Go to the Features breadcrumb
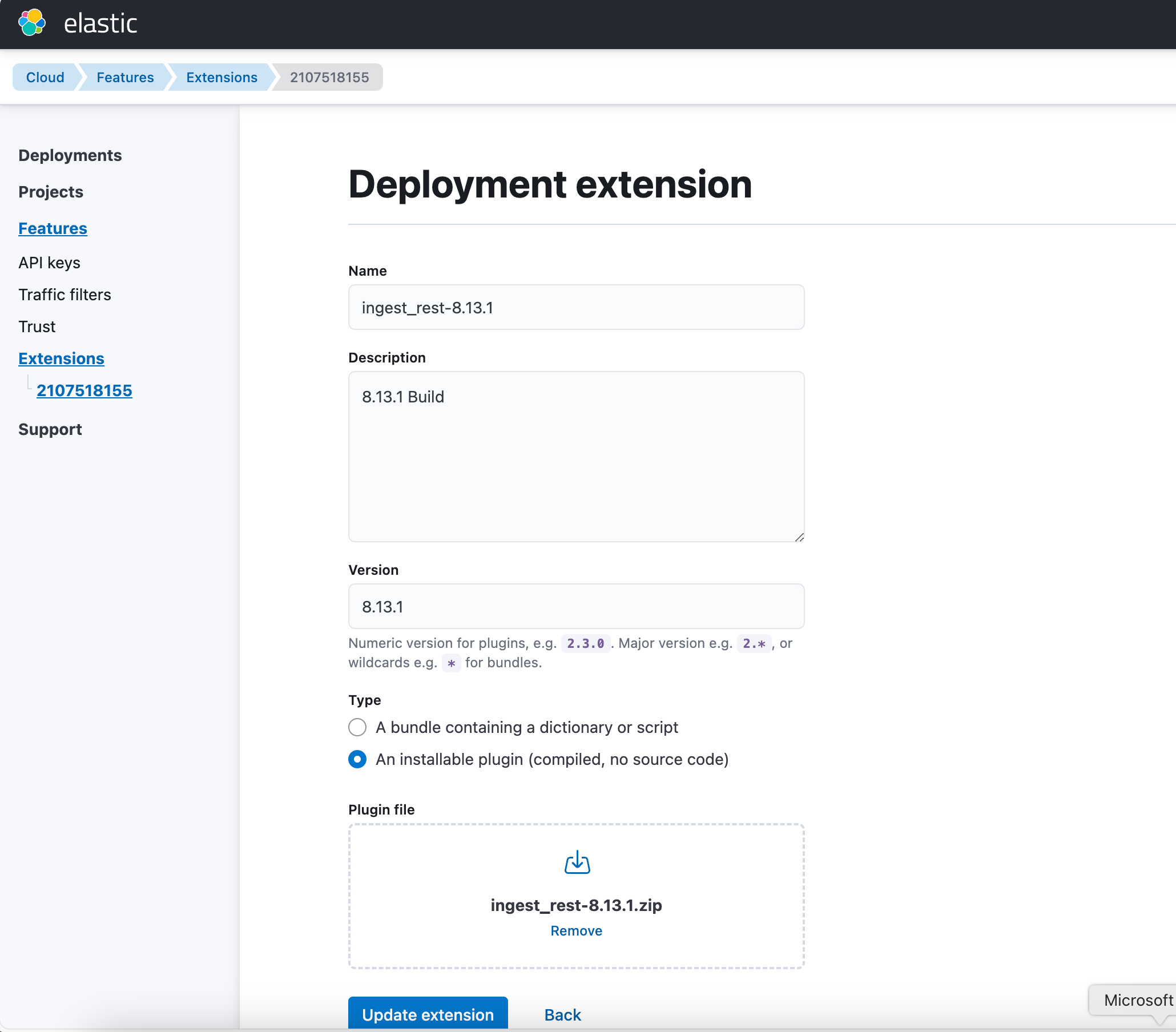Screen dimensions: 1176x1032 click(125, 77)
